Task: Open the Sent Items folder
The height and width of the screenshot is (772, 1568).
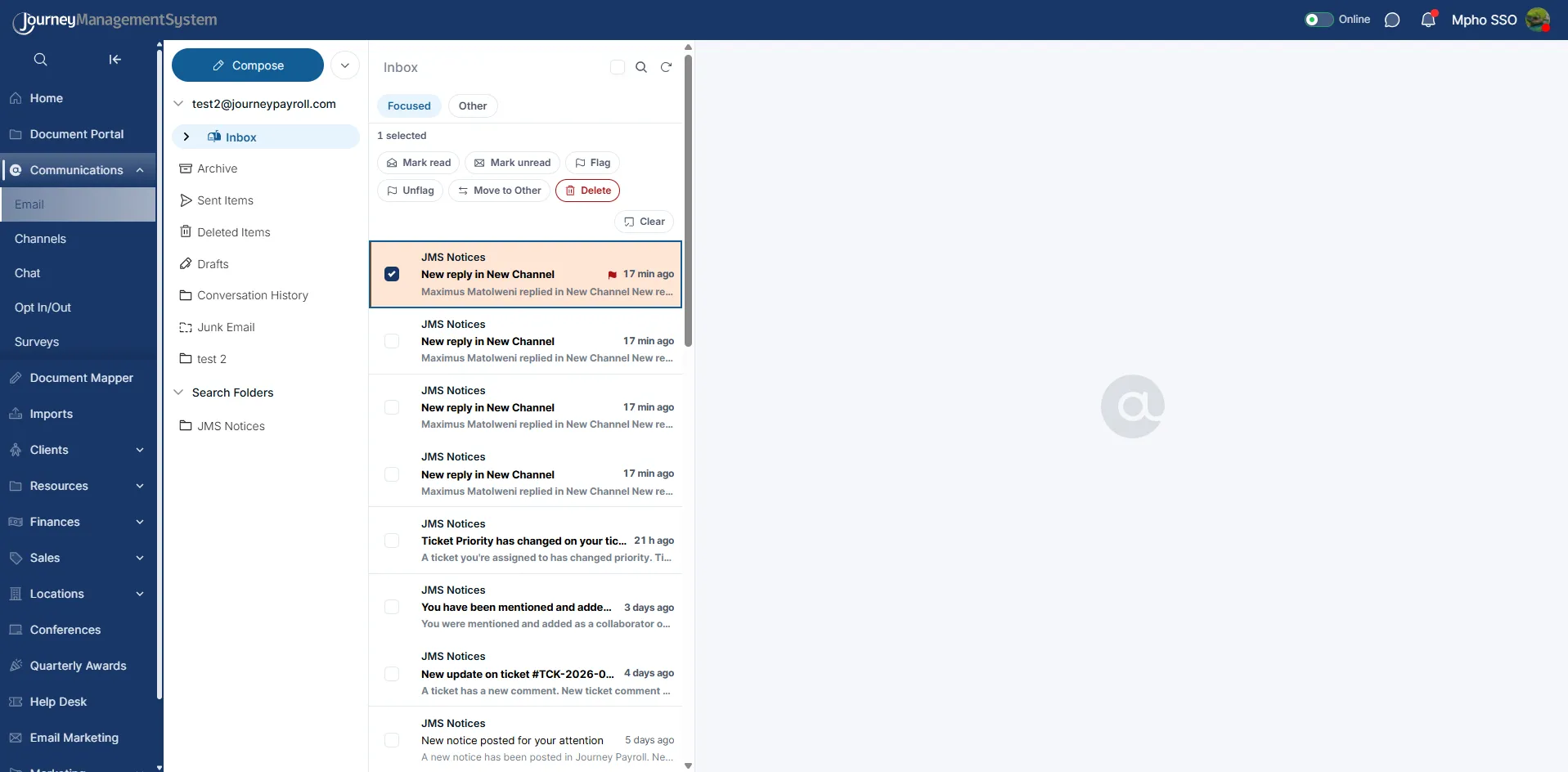Action: 217,200
